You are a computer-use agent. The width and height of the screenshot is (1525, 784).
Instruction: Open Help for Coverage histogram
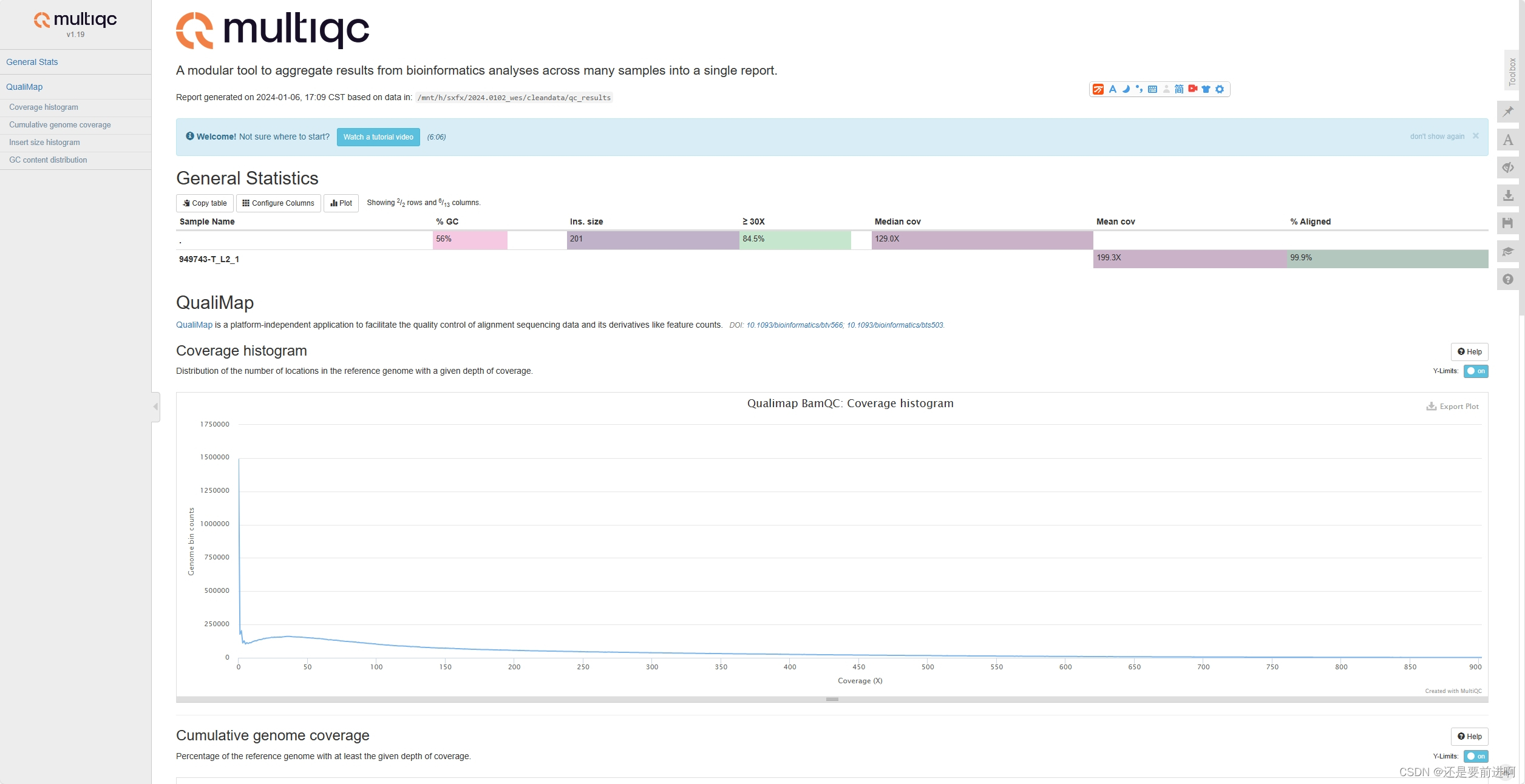[x=1470, y=352]
